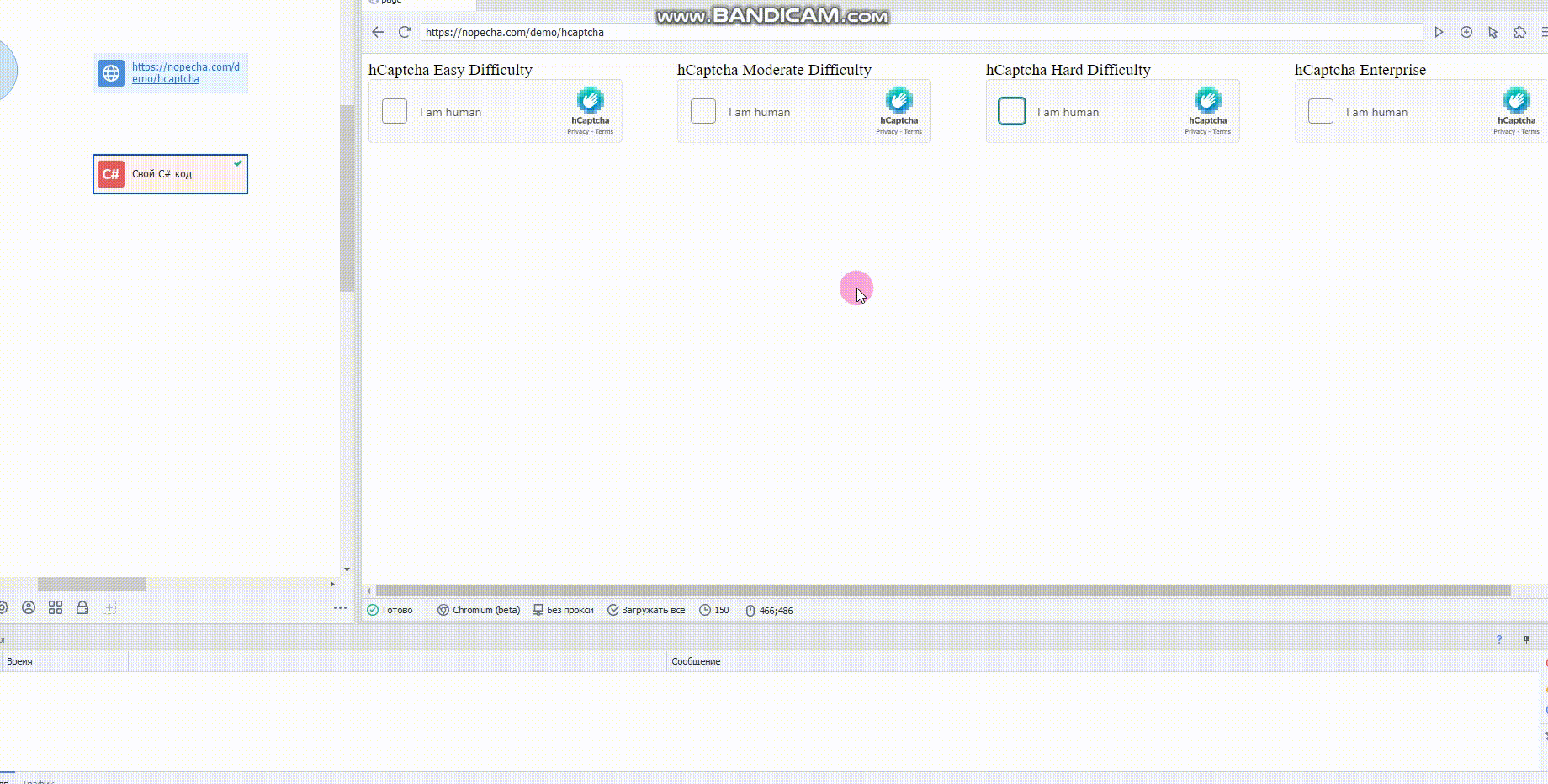The image size is (1548, 784).
Task: Click the Загружать все loading option
Action: tap(646, 610)
